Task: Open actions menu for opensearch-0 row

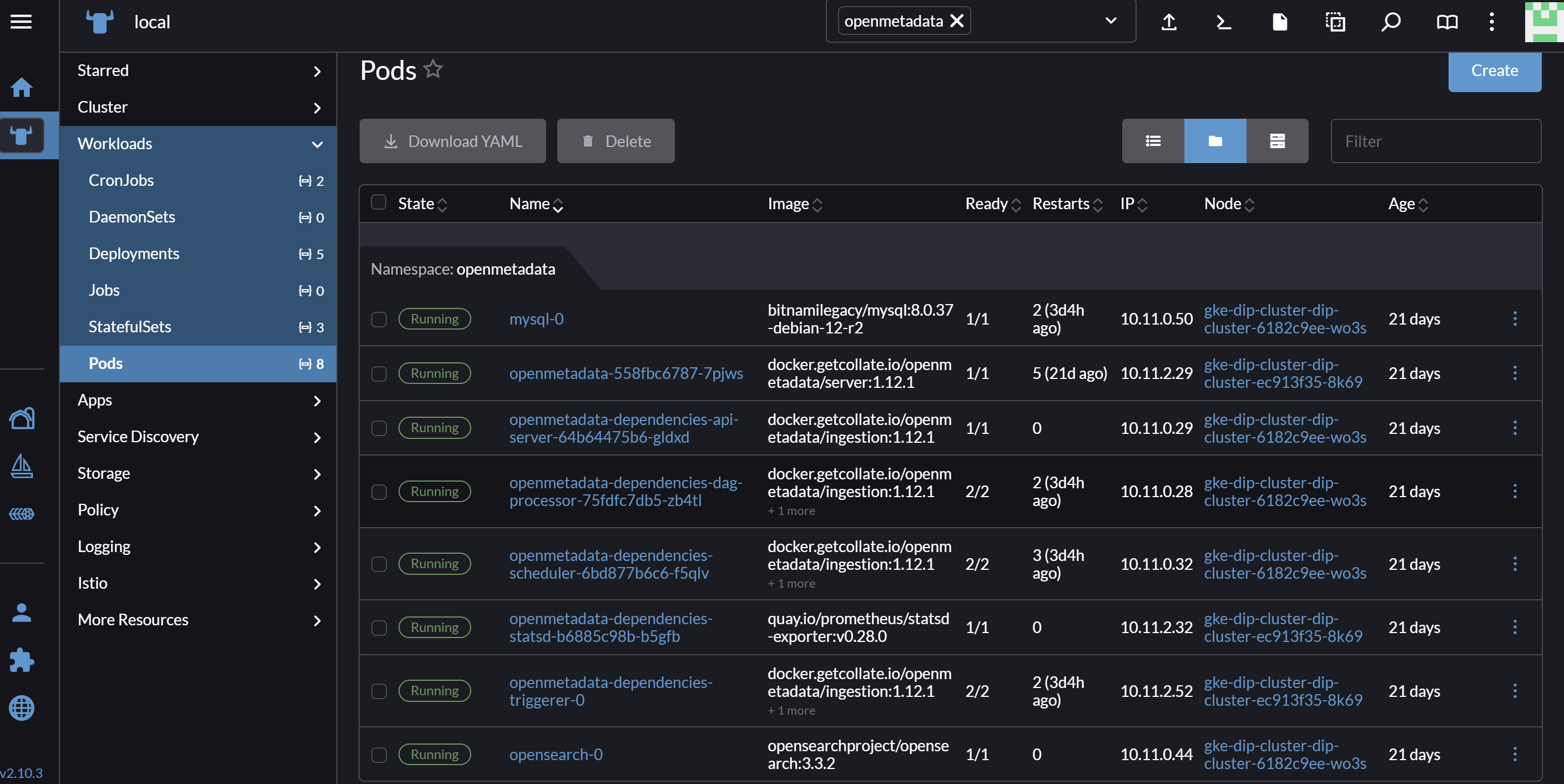Action: click(x=1514, y=753)
